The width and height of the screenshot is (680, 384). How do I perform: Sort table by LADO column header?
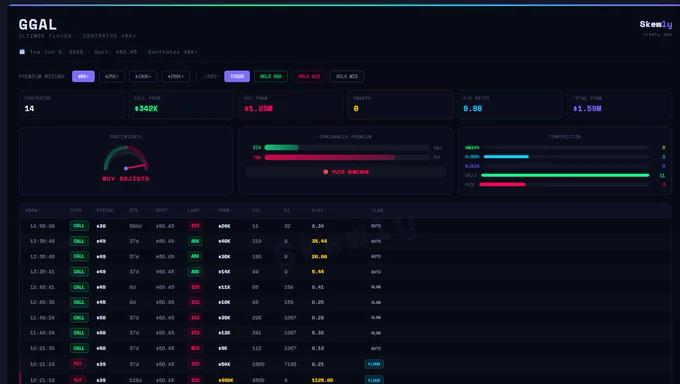tap(193, 210)
